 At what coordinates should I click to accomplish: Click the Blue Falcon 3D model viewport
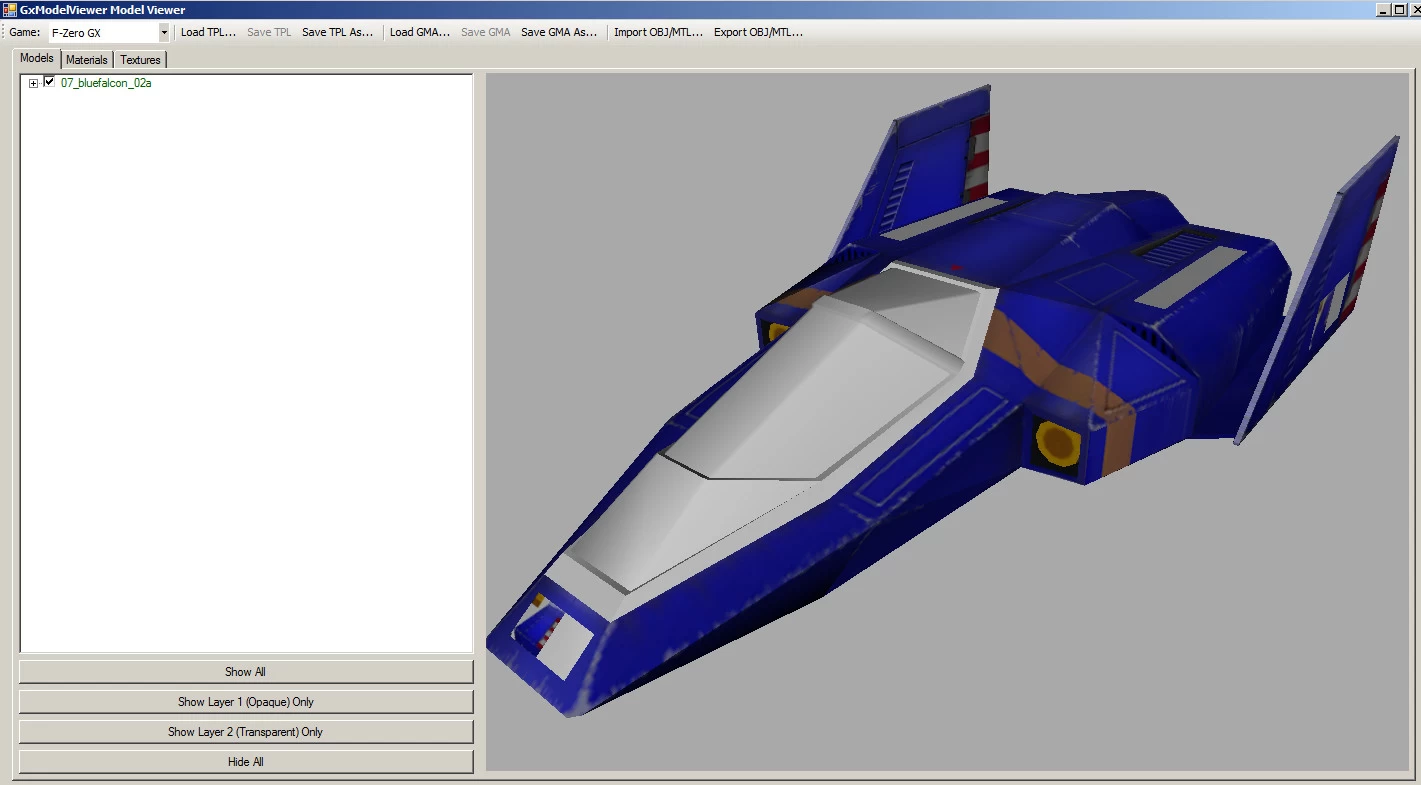(947, 421)
